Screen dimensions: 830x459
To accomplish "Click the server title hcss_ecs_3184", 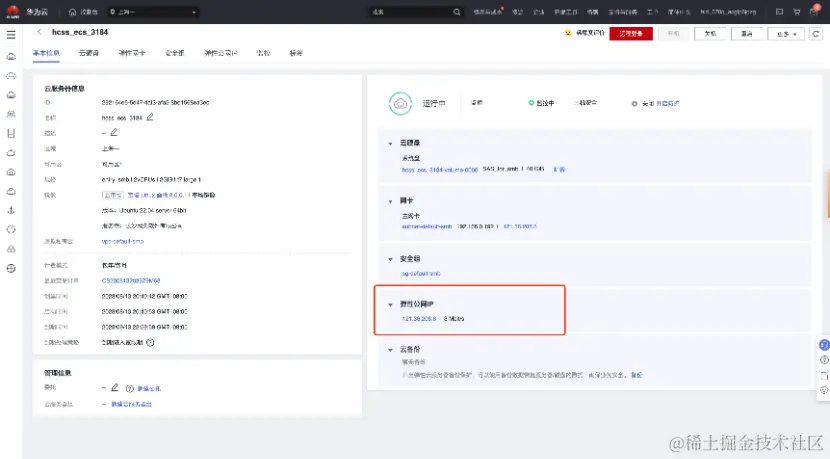I will coord(80,32).
